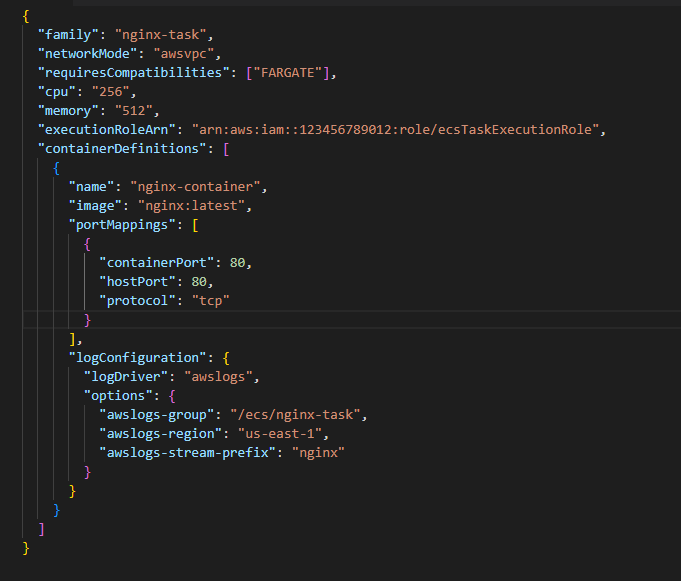
Task: Click the "containerPort" key
Action: (156, 263)
